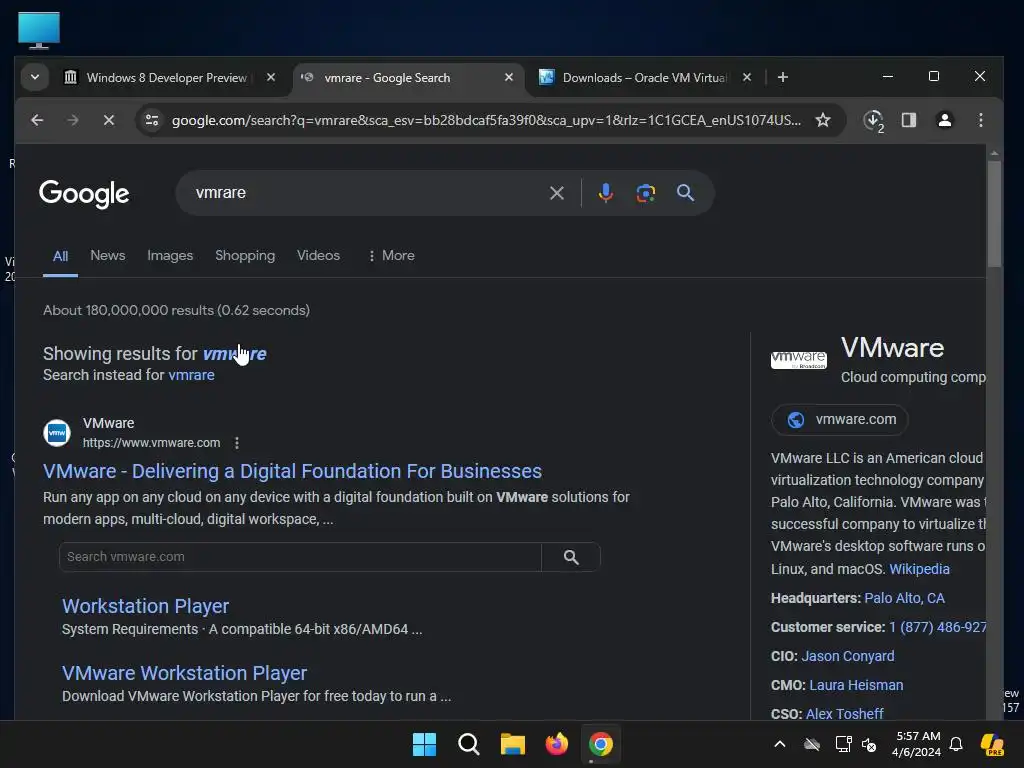The height and width of the screenshot is (768, 1024).
Task: Select the Videos search filter
Action: pyautogui.click(x=318, y=255)
